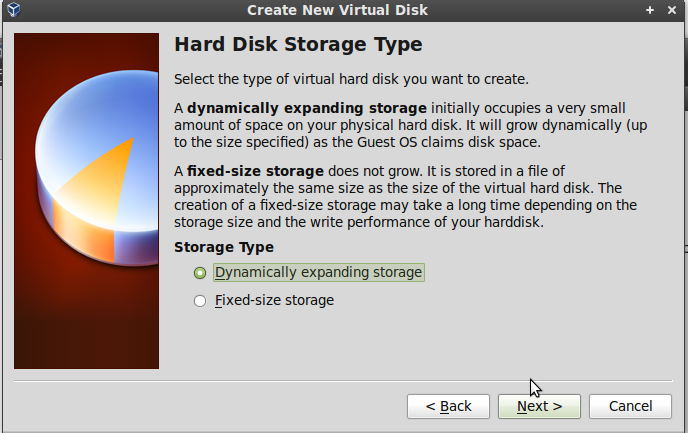Click bold 'dynamically expanding storage' text in description
688x433 pixels.
click(x=307, y=108)
